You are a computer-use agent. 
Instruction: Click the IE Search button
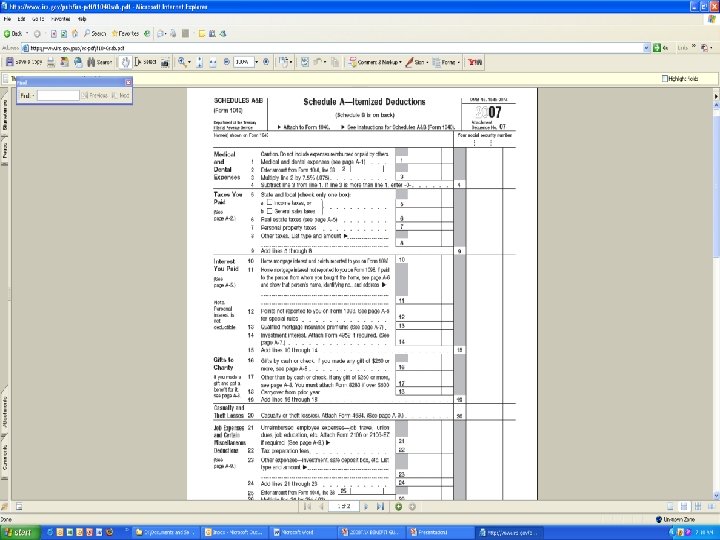(x=95, y=34)
